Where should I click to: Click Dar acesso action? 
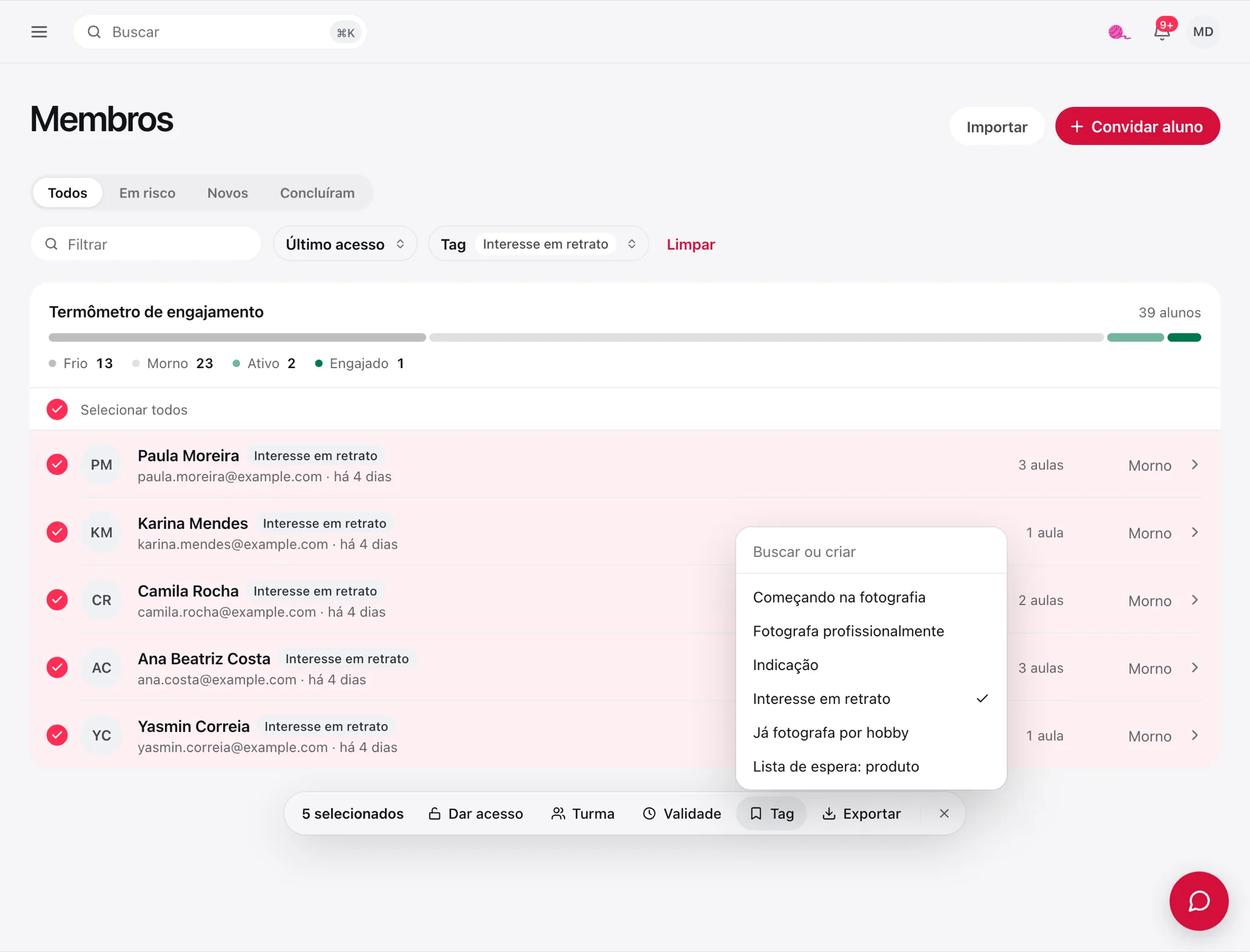pos(476,813)
